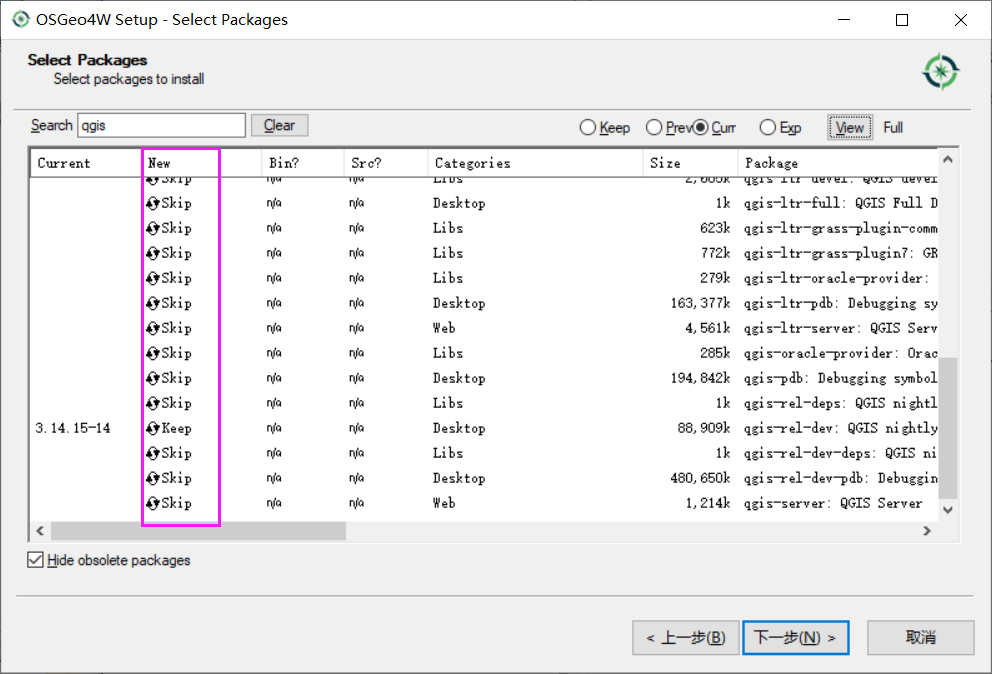Click the search field containing qgis

[160, 125]
